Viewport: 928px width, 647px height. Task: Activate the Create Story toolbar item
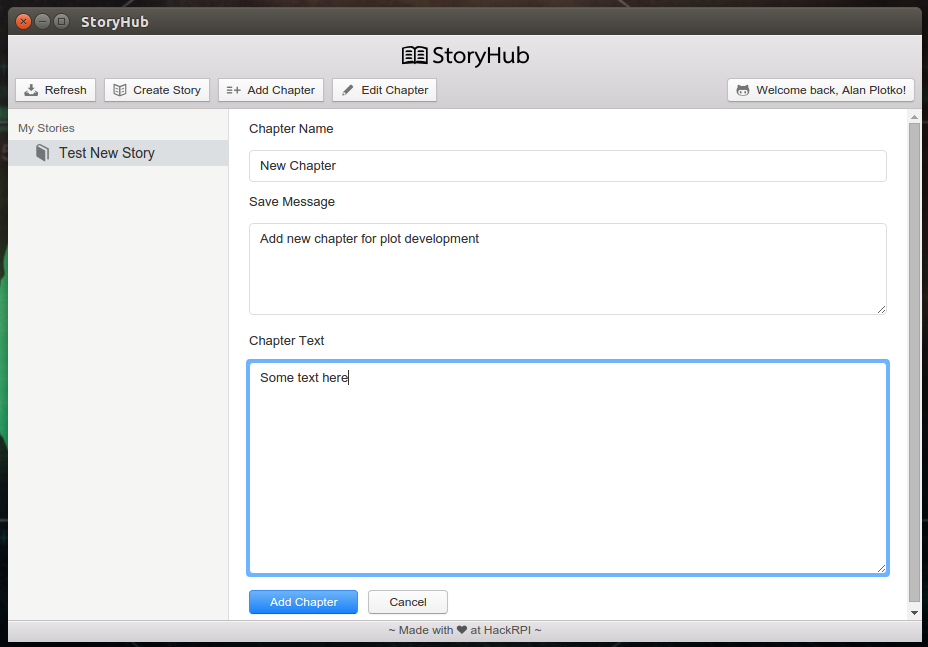pyautogui.click(x=156, y=90)
